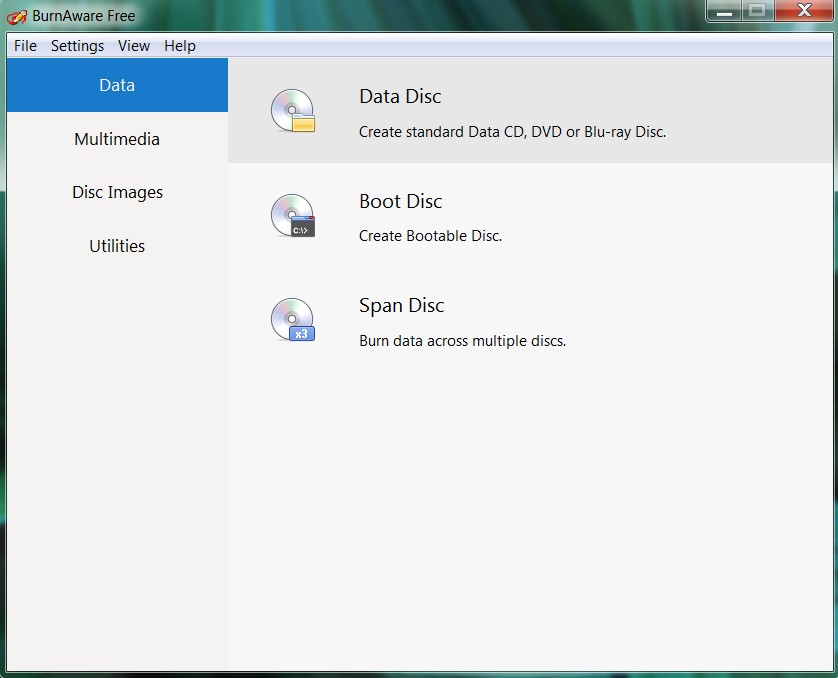This screenshot has height=678, width=838.
Task: Open the File menu
Action: [x=25, y=46]
